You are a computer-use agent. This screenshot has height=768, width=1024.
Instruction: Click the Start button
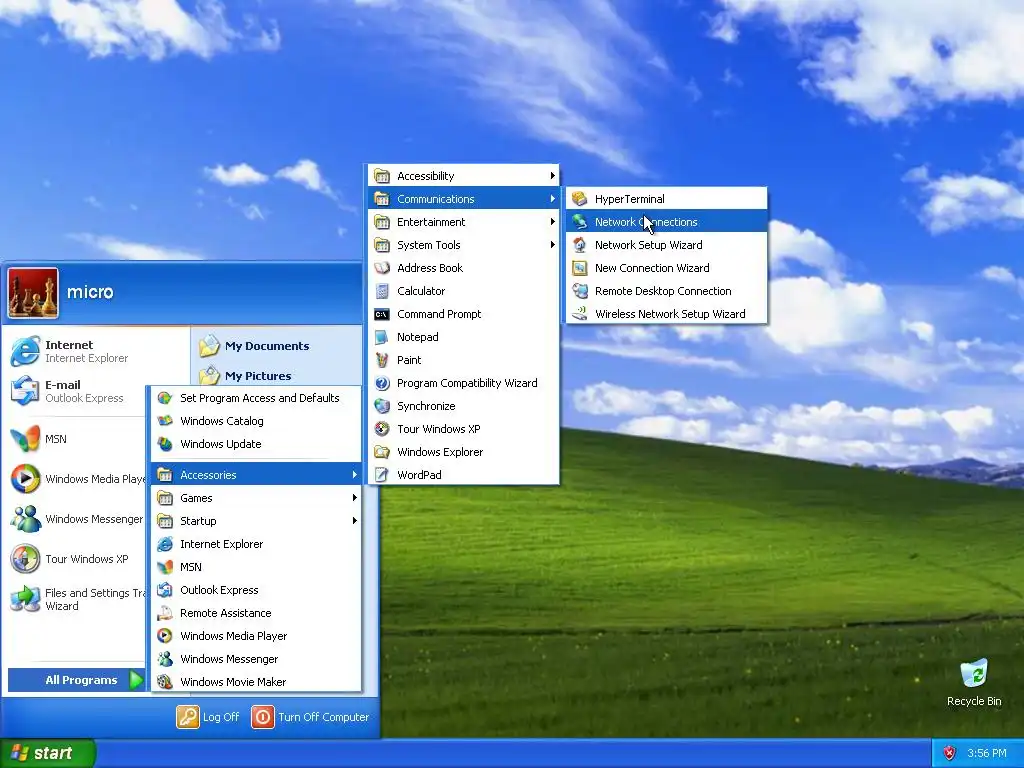47,753
